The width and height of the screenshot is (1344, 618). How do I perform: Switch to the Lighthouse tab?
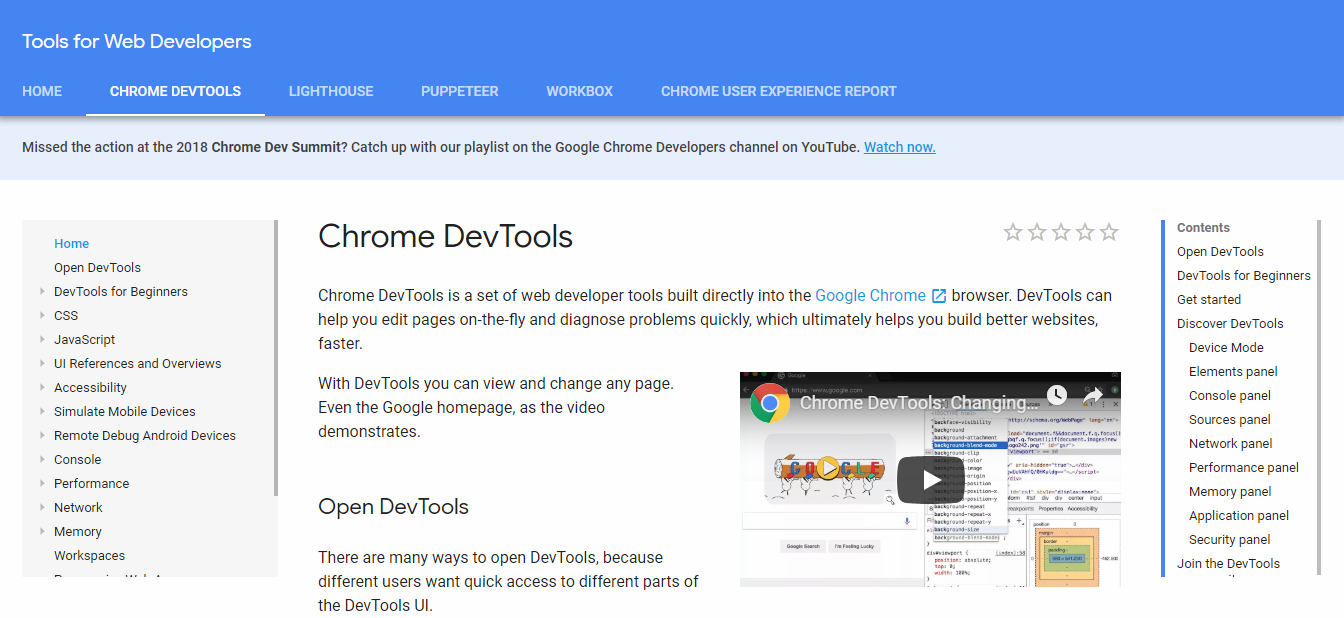click(331, 91)
